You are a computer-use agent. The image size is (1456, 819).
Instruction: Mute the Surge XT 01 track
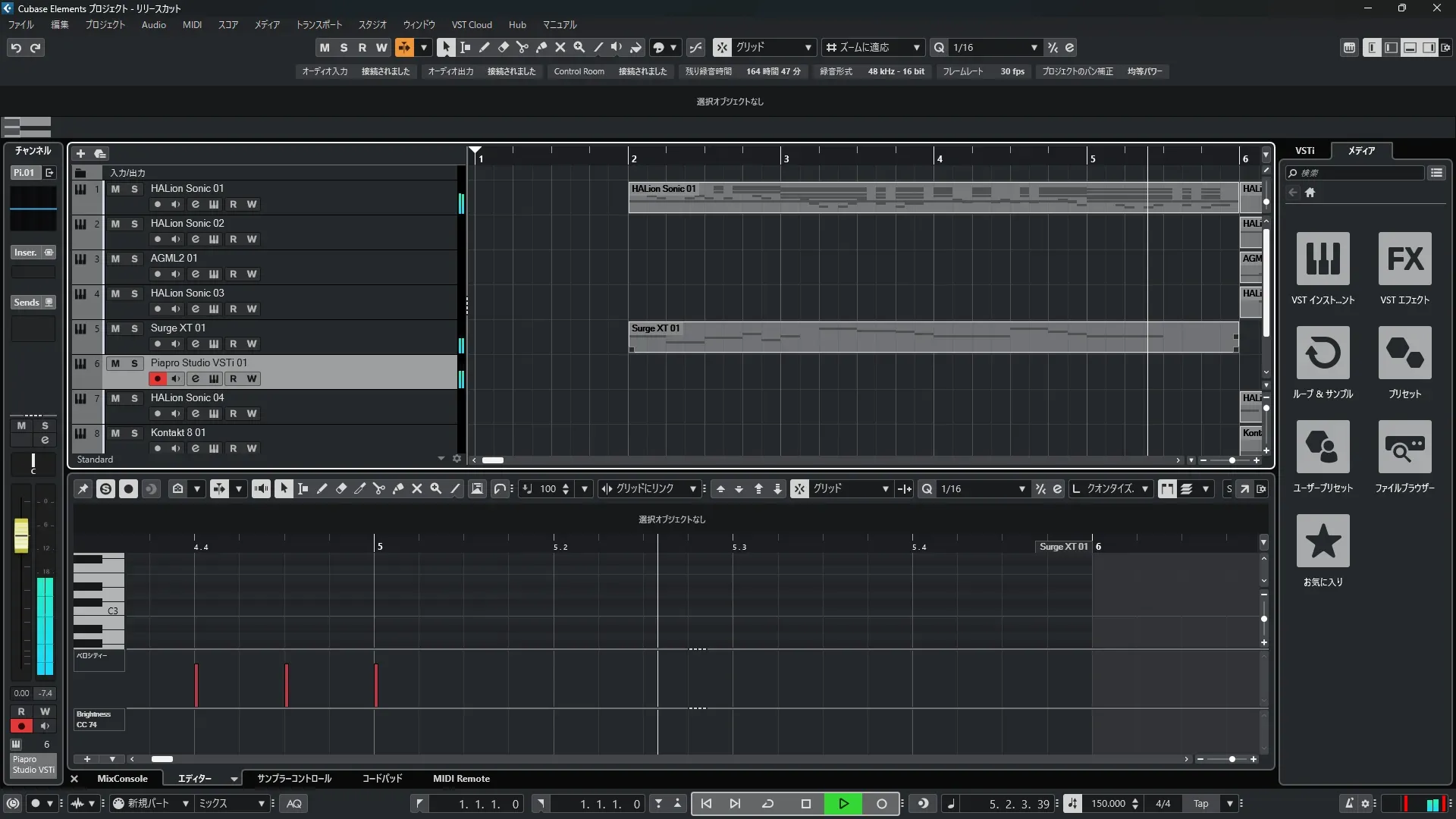coord(115,328)
